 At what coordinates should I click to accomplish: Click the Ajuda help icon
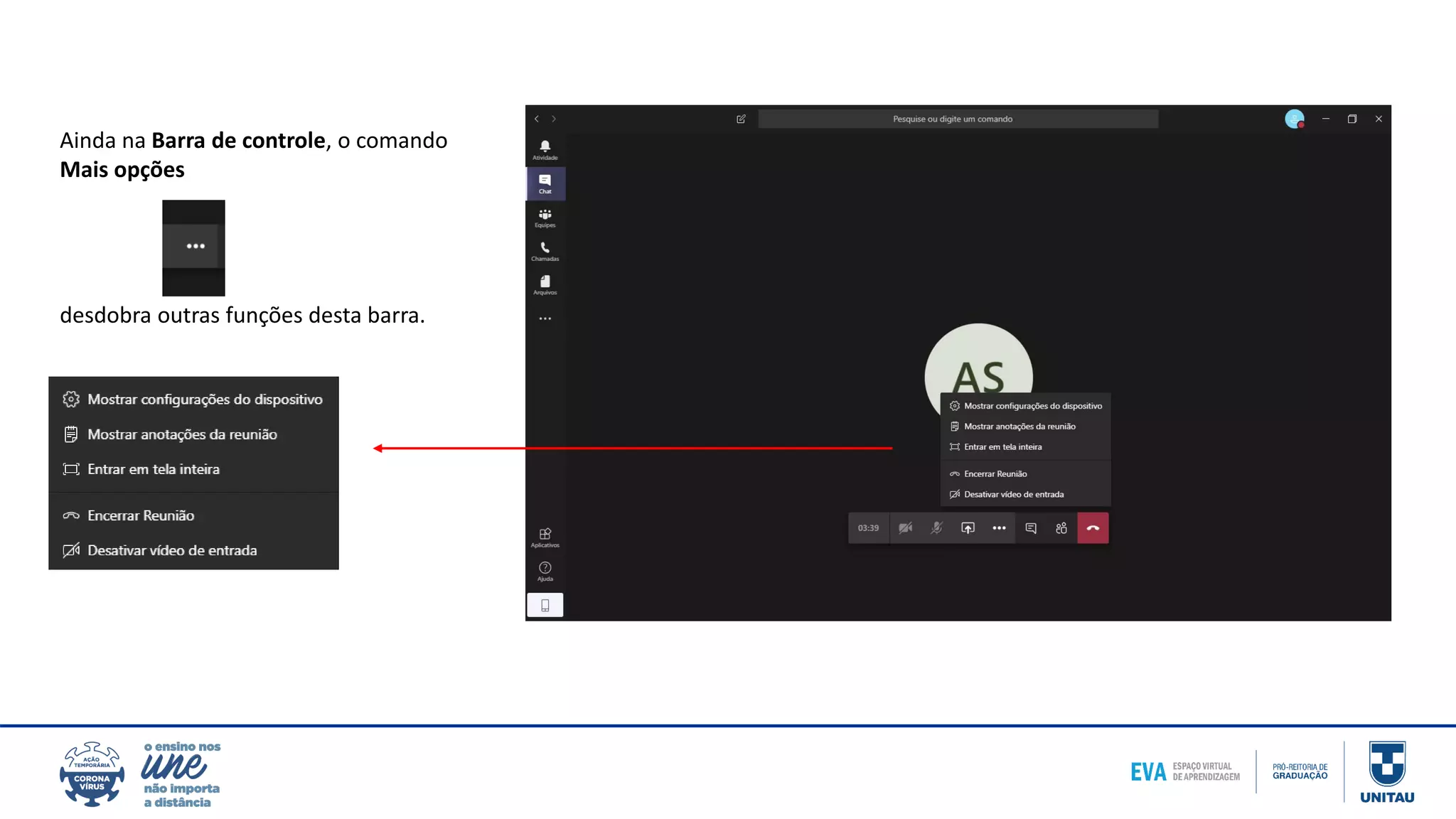click(x=545, y=570)
